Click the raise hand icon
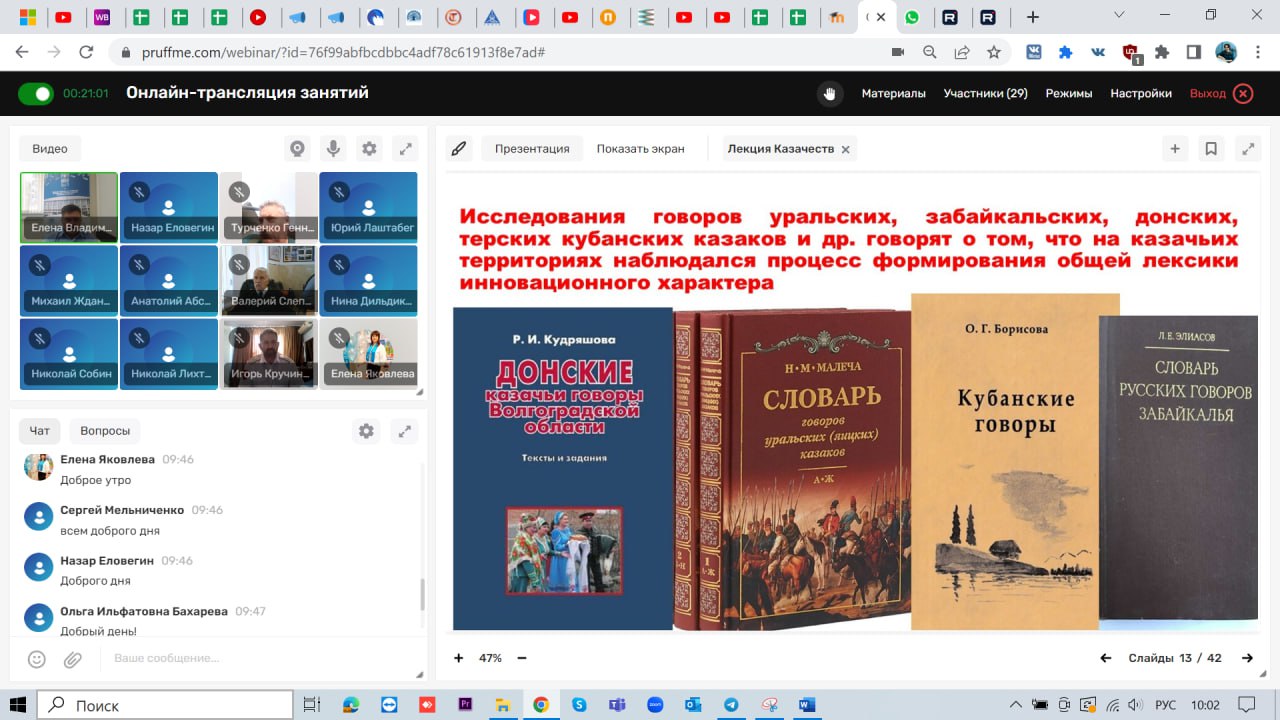The image size is (1280, 720). click(x=829, y=94)
